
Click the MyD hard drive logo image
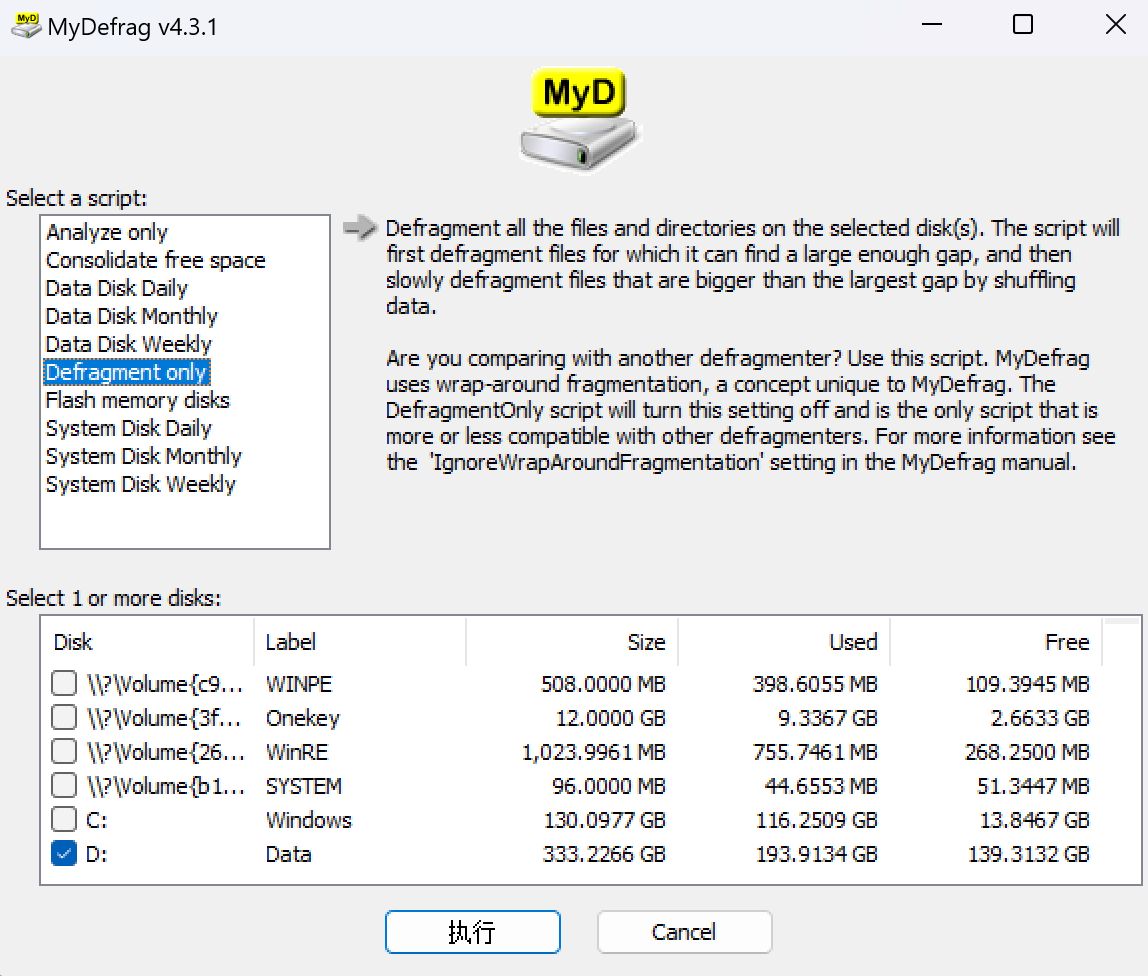click(x=579, y=120)
